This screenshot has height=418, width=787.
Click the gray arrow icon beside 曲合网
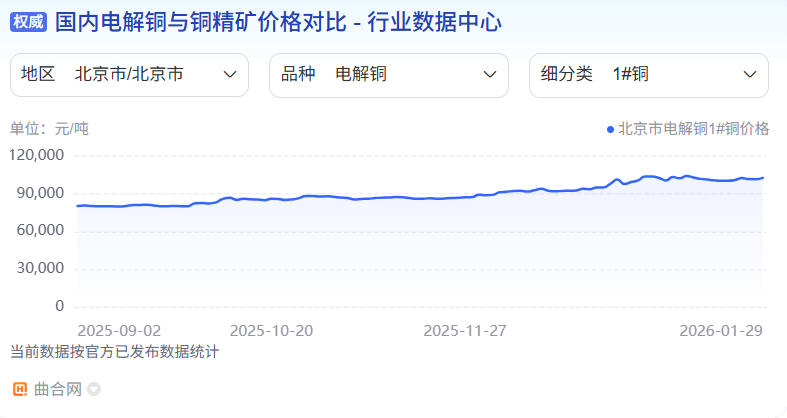tap(94, 388)
